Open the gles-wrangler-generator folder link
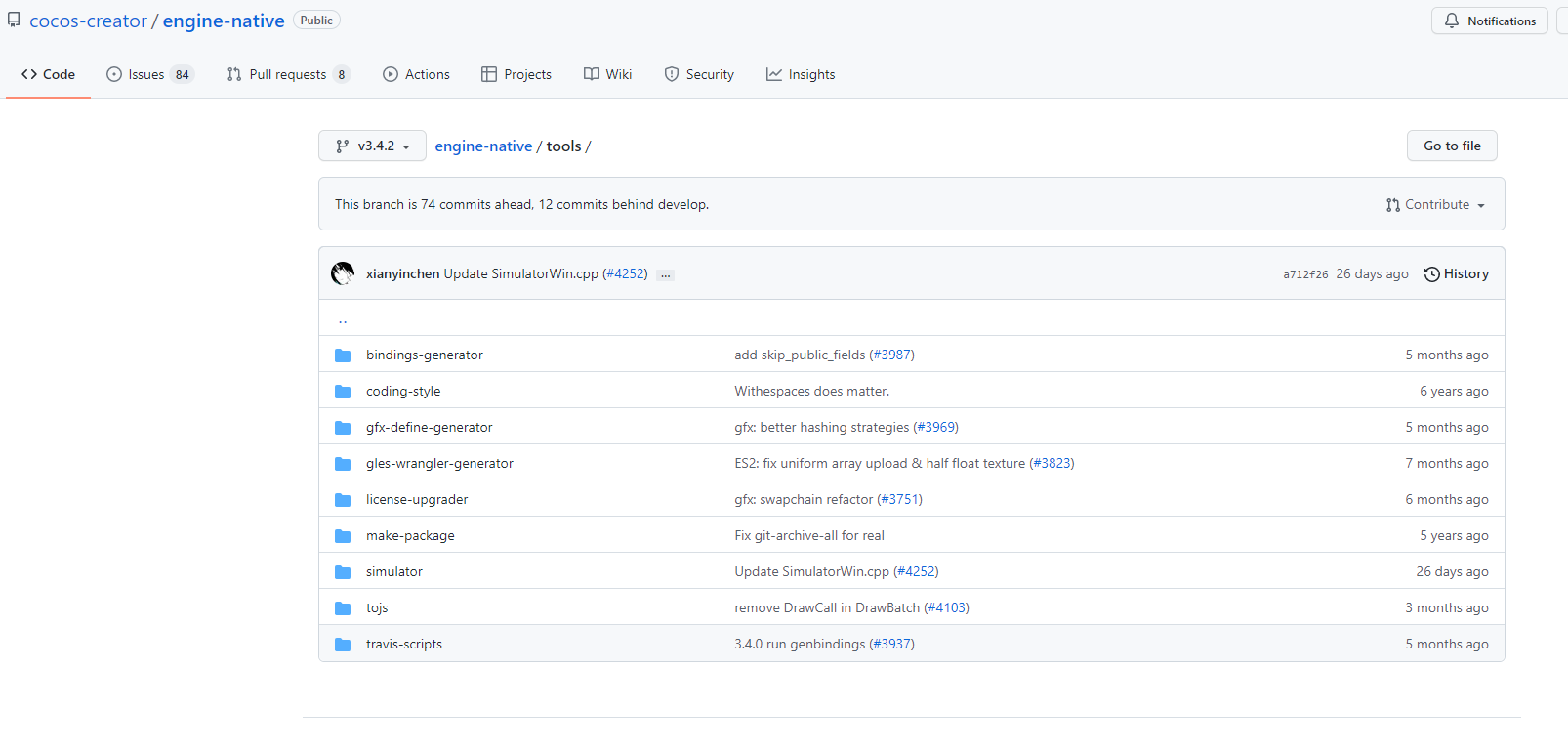Image resolution: width=1568 pixels, height=752 pixels. 439,464
